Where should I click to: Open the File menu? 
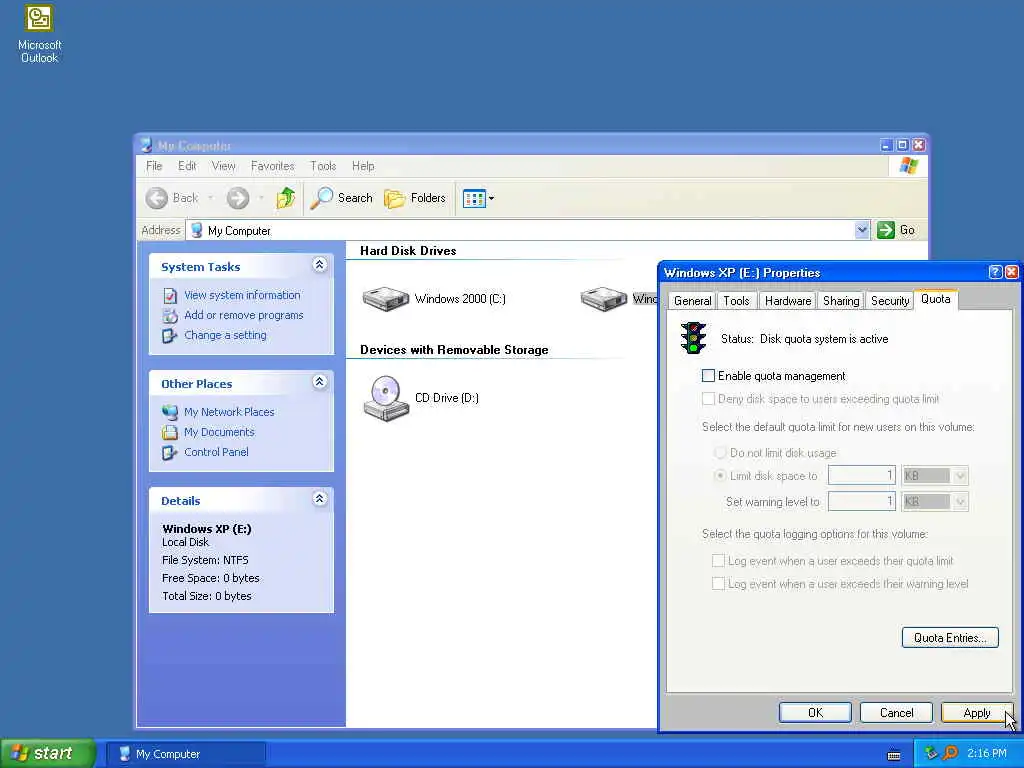coord(154,166)
